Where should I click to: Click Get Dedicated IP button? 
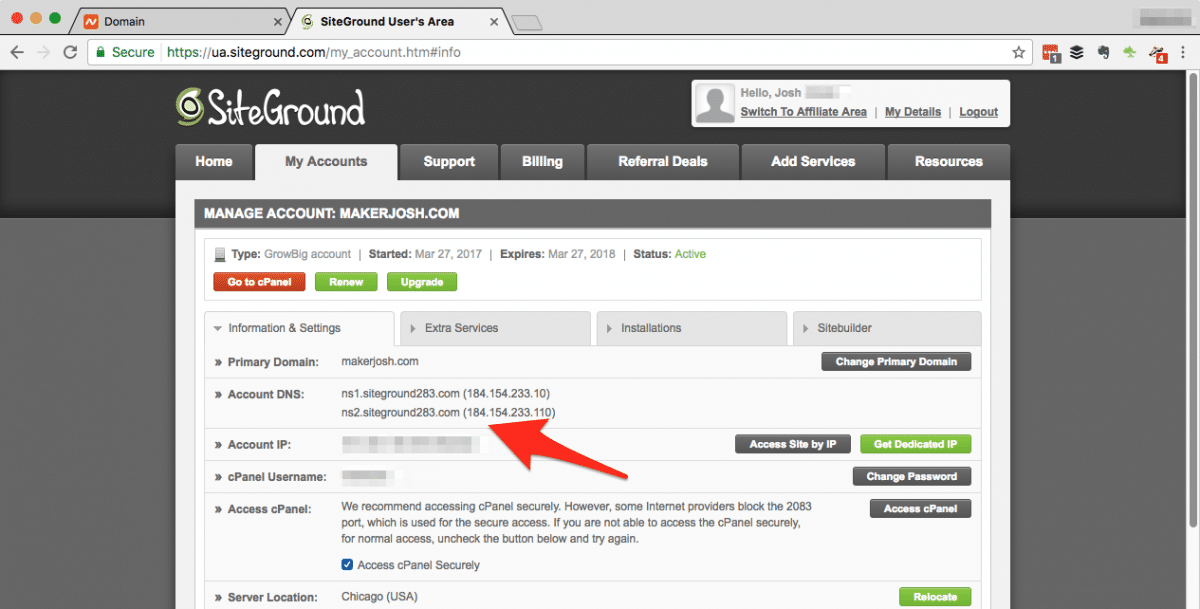pos(915,444)
